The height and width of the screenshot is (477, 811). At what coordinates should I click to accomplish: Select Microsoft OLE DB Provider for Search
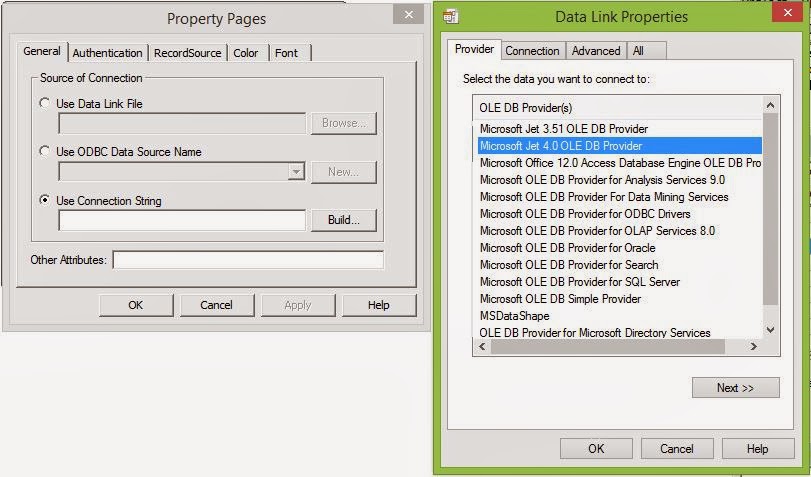tap(620, 265)
